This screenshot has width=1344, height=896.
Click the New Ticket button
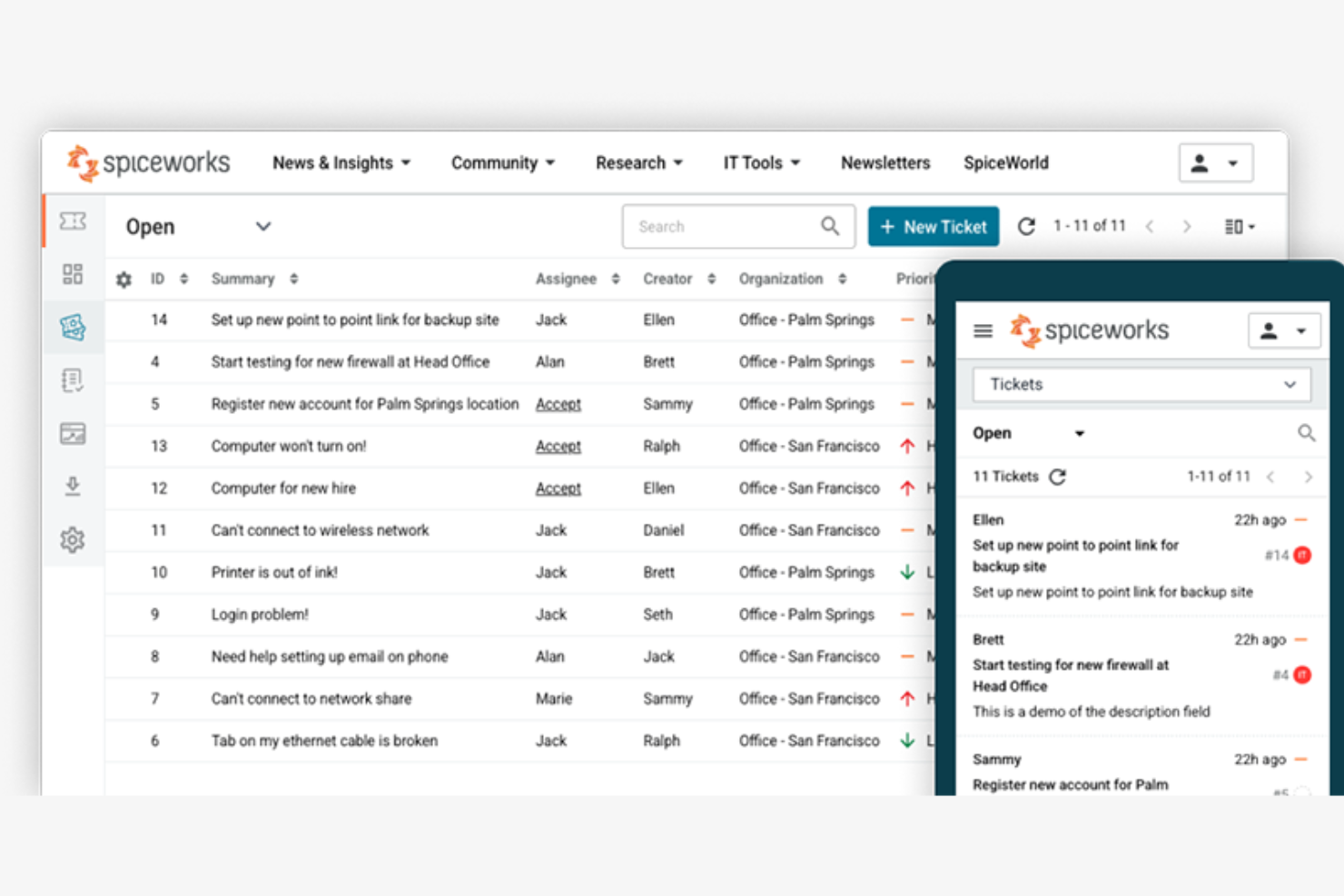point(934,226)
